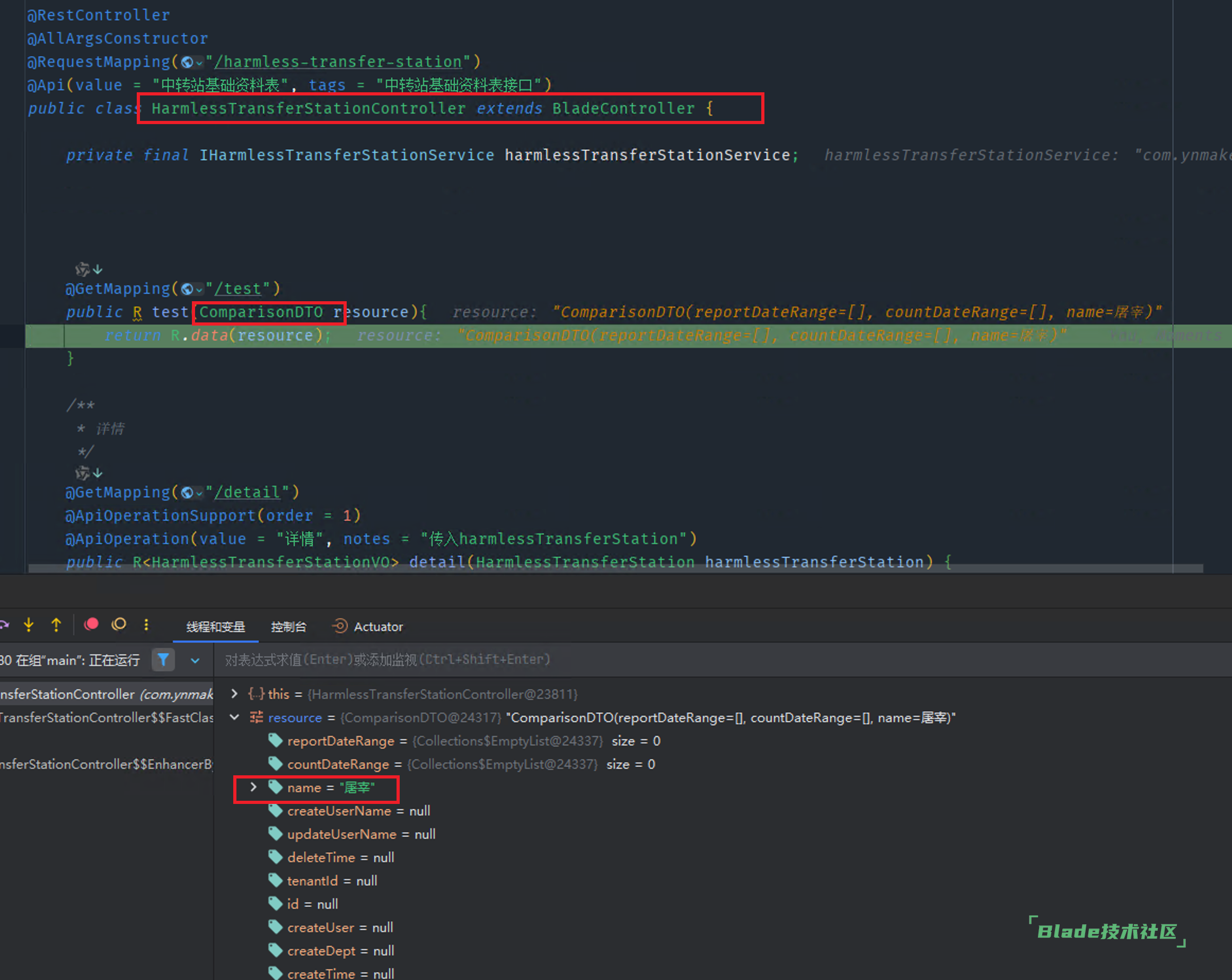This screenshot has width=1232, height=980.
Task: Click the Mute Breakpoints icon
Action: tap(119, 624)
